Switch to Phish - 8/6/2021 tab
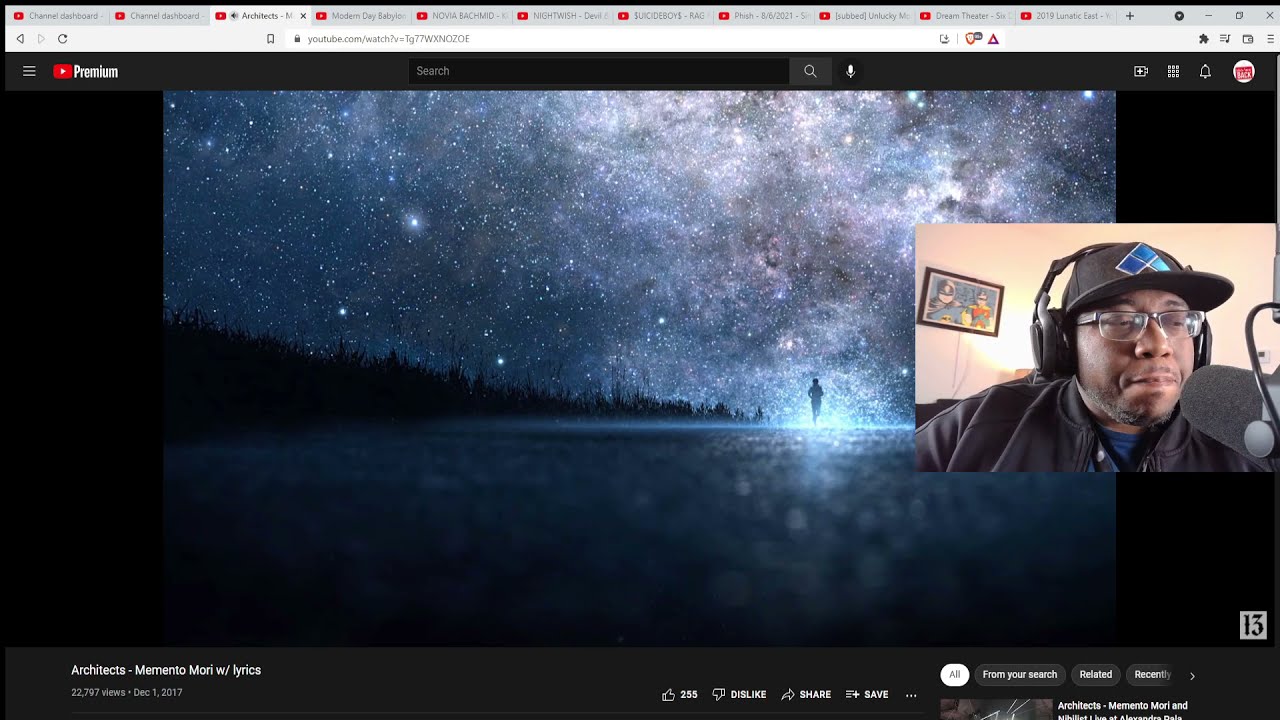 tap(764, 16)
